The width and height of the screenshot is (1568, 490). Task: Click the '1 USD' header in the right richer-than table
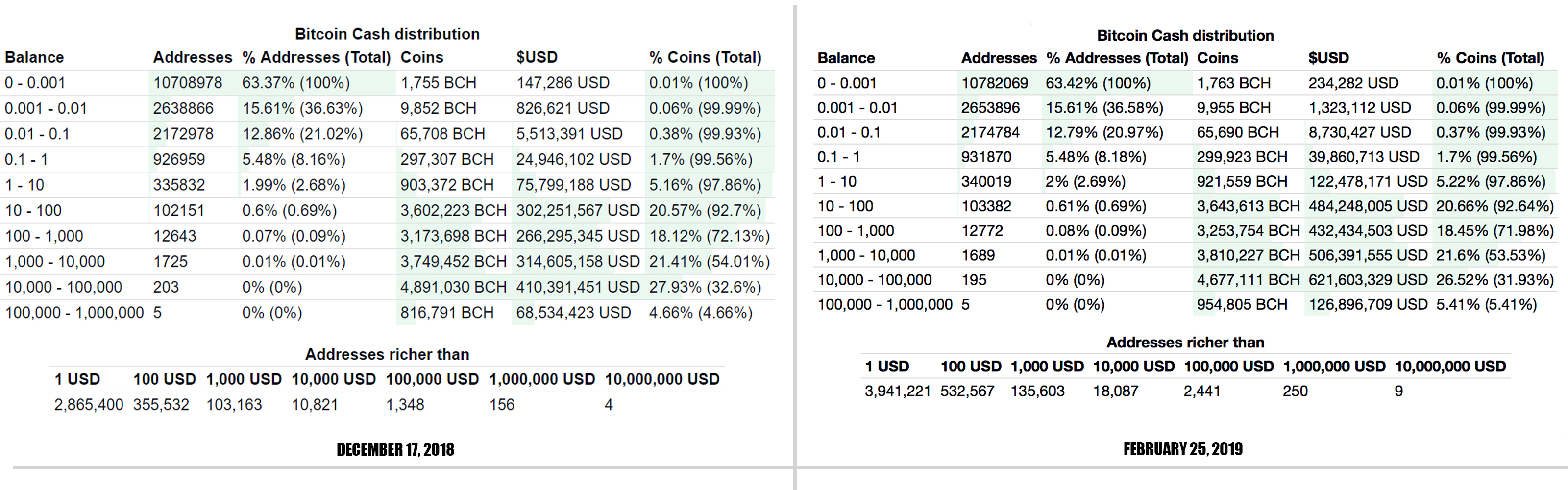click(x=887, y=366)
